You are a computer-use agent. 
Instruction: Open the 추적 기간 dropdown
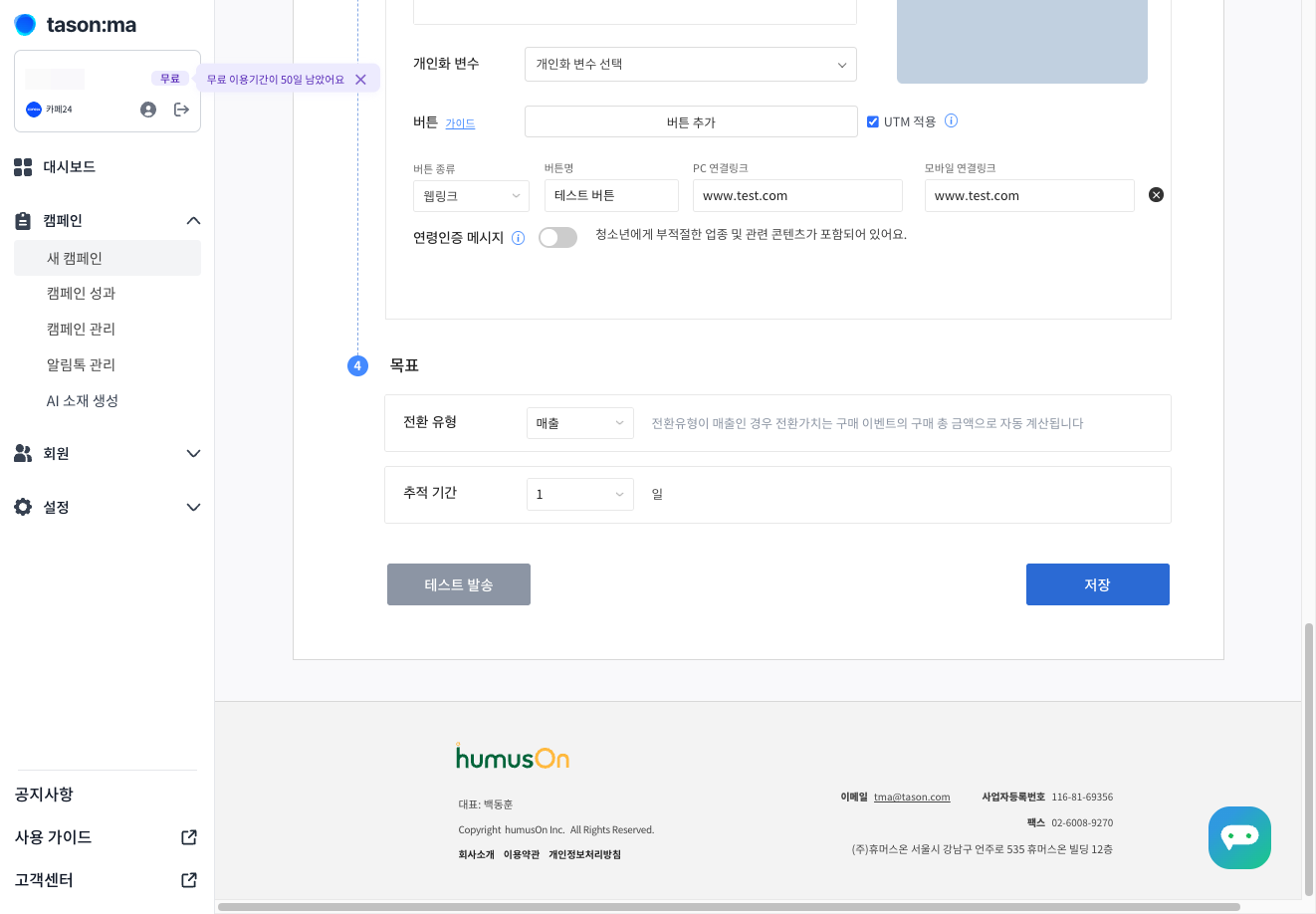pos(579,494)
